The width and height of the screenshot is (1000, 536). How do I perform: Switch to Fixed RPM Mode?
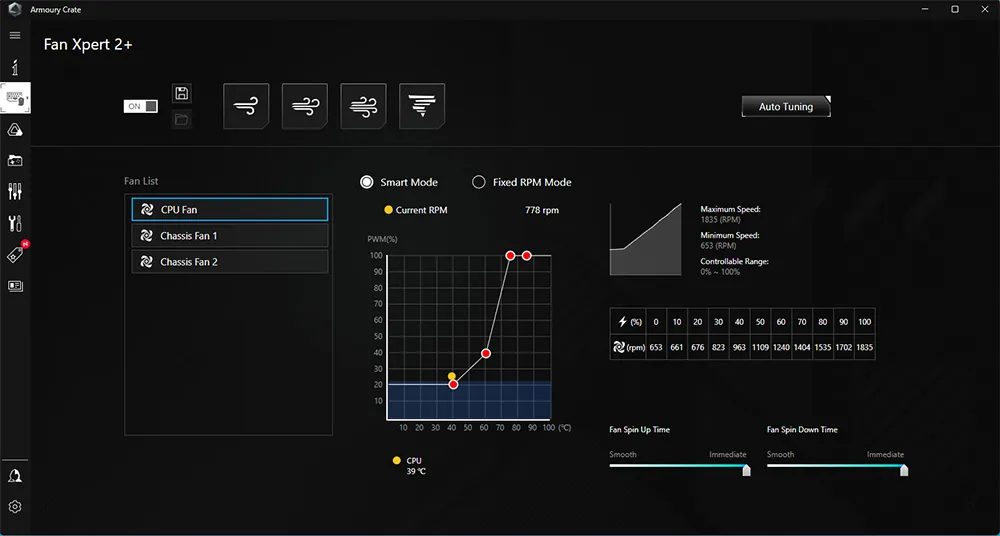(x=479, y=182)
